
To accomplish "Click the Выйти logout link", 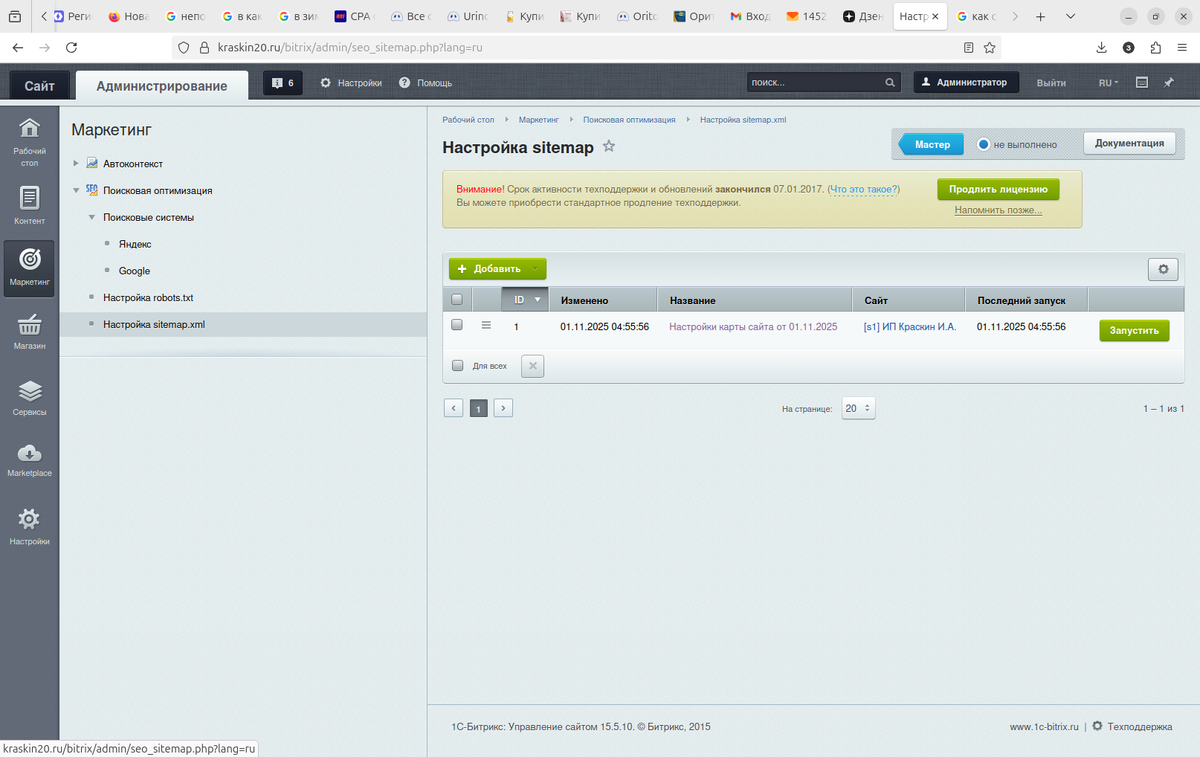I will (1051, 83).
